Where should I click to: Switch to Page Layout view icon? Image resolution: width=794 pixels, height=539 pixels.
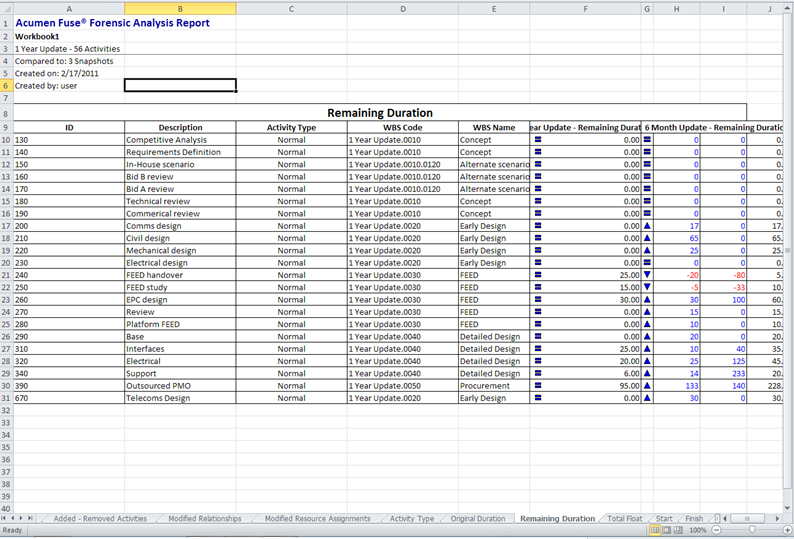coord(668,530)
